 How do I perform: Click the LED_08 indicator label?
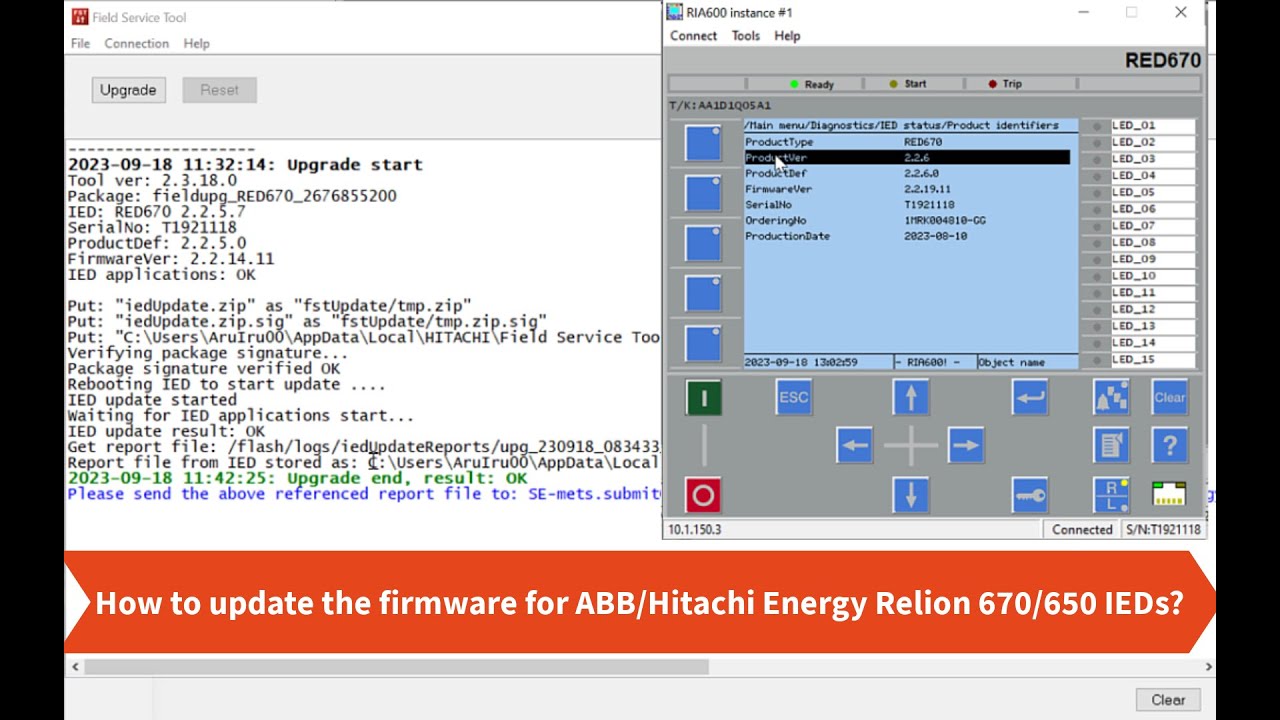[x=1152, y=242]
